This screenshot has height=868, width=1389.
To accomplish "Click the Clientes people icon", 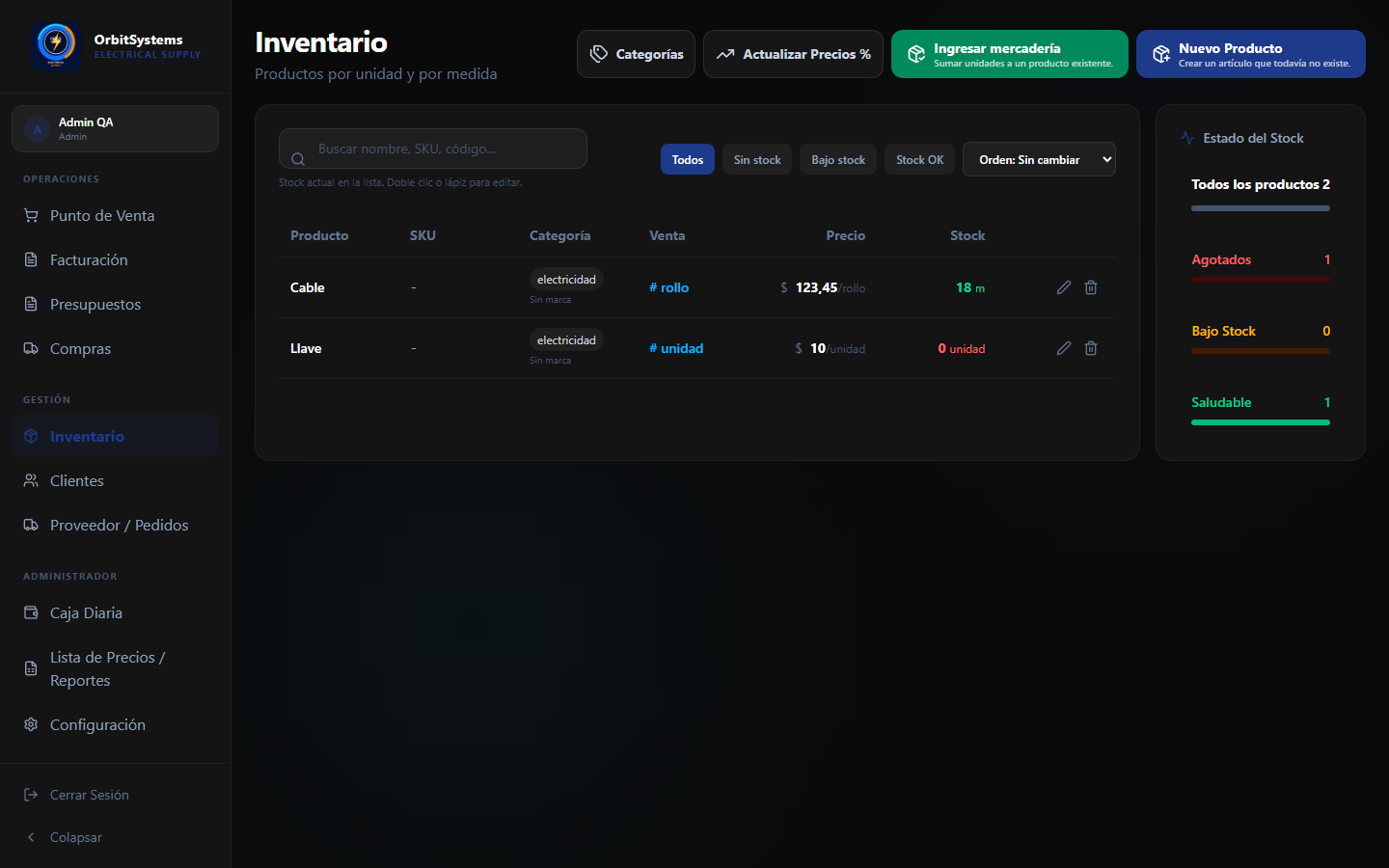I will click(x=31, y=480).
